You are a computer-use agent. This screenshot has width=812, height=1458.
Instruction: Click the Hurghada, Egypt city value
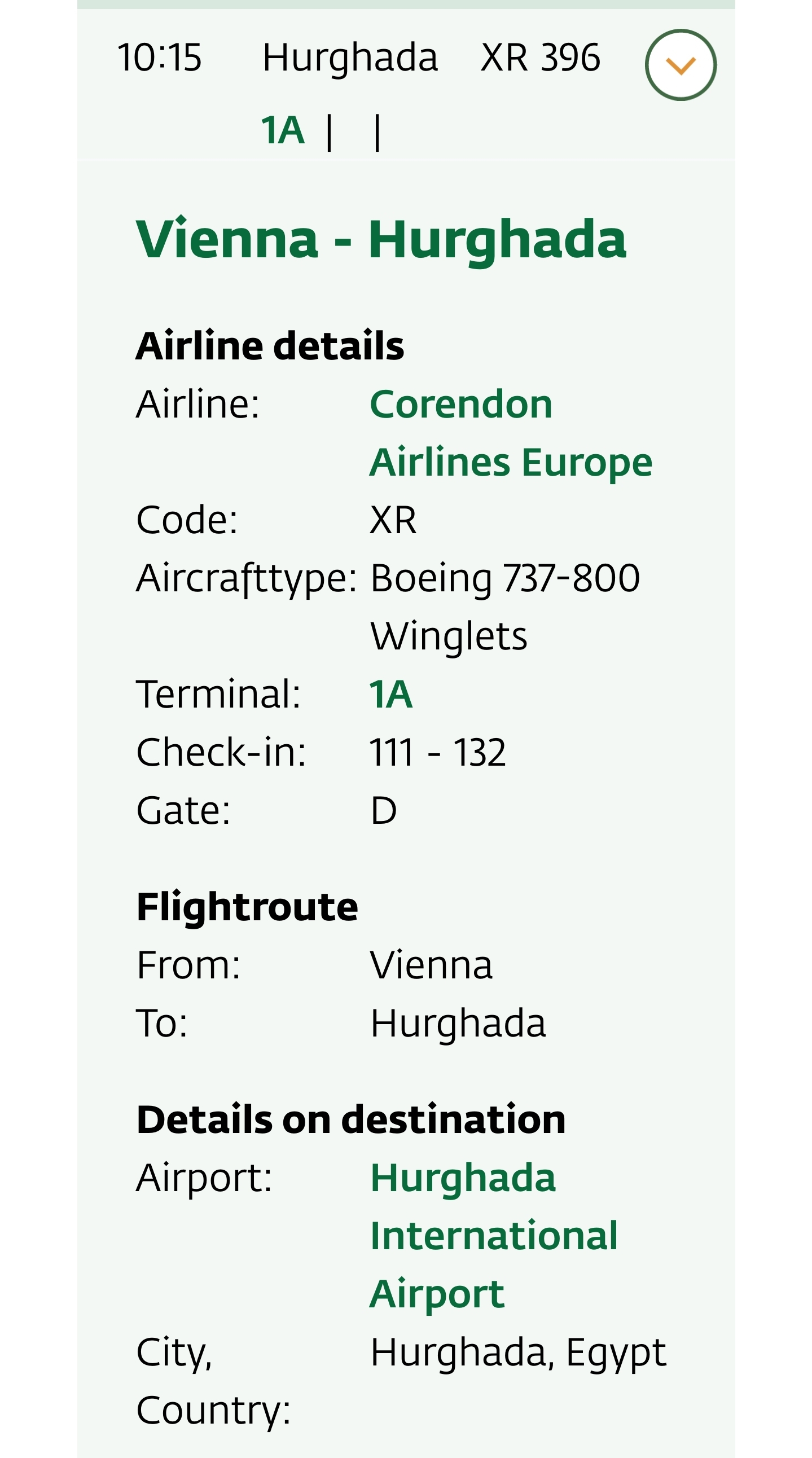[x=519, y=1353]
